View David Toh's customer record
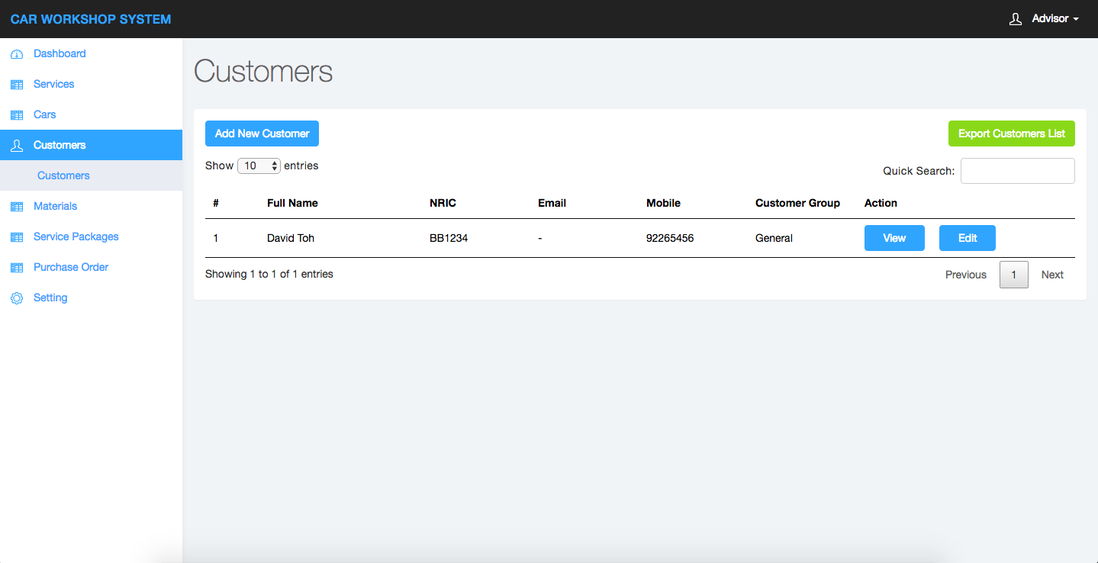 pyautogui.click(x=894, y=238)
